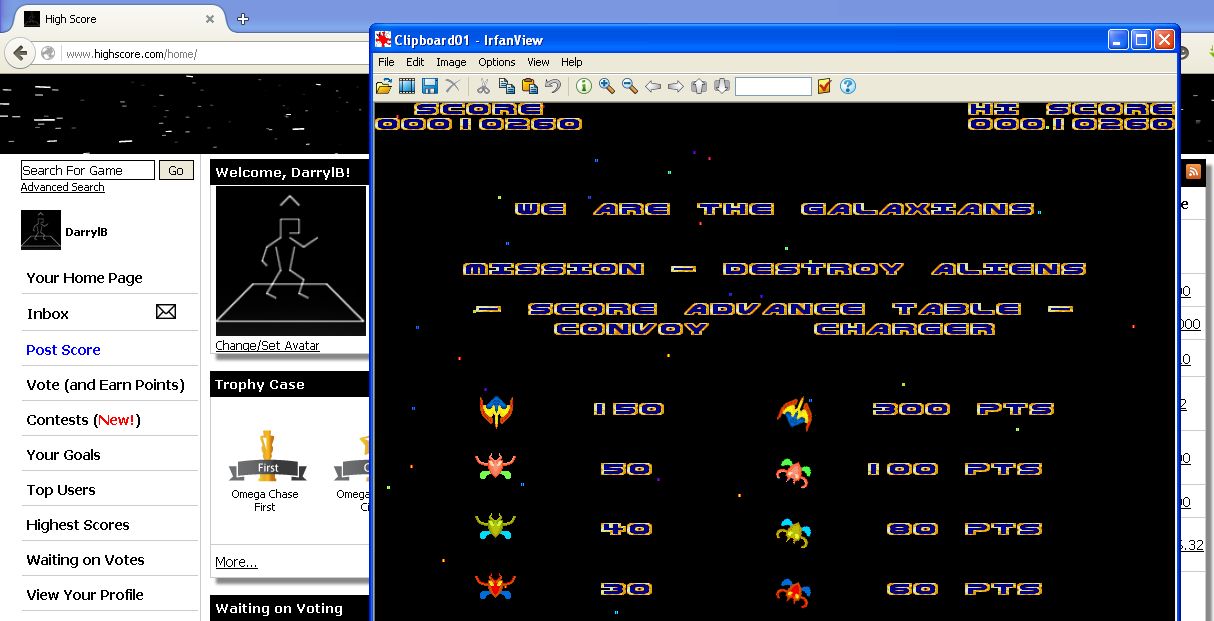Image resolution: width=1214 pixels, height=621 pixels.
Task: Open the Slideshow filmstrip icon in IrfanView
Action: point(407,87)
